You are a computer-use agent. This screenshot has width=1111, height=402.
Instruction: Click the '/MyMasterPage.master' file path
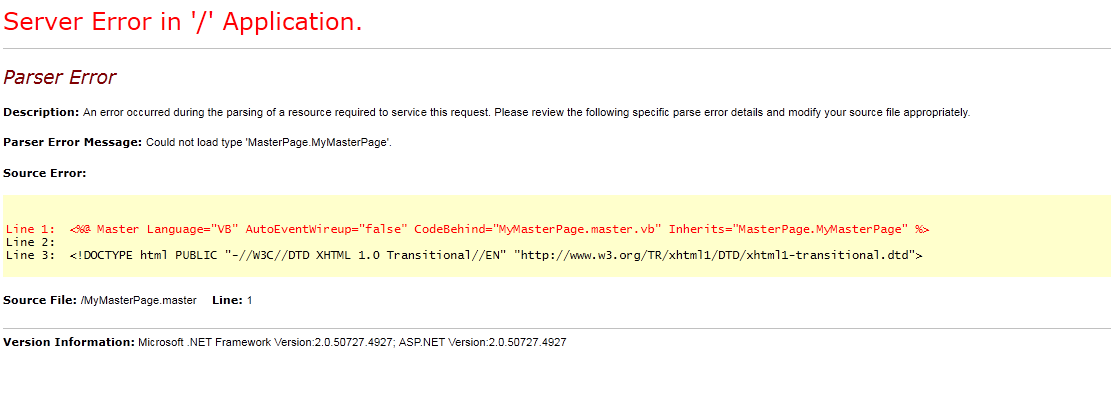(x=139, y=301)
